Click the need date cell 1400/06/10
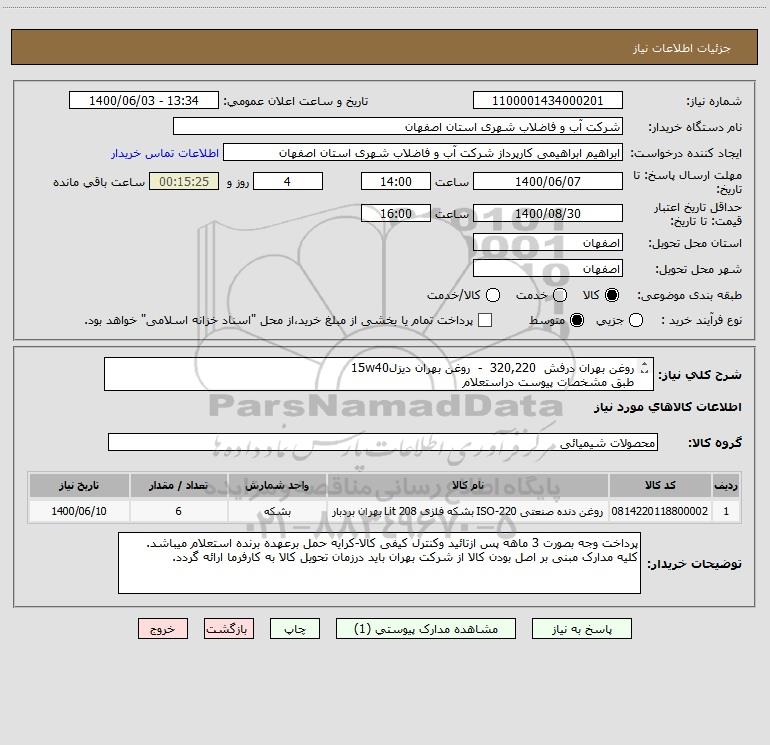This screenshot has height=745, width=770. [79, 511]
